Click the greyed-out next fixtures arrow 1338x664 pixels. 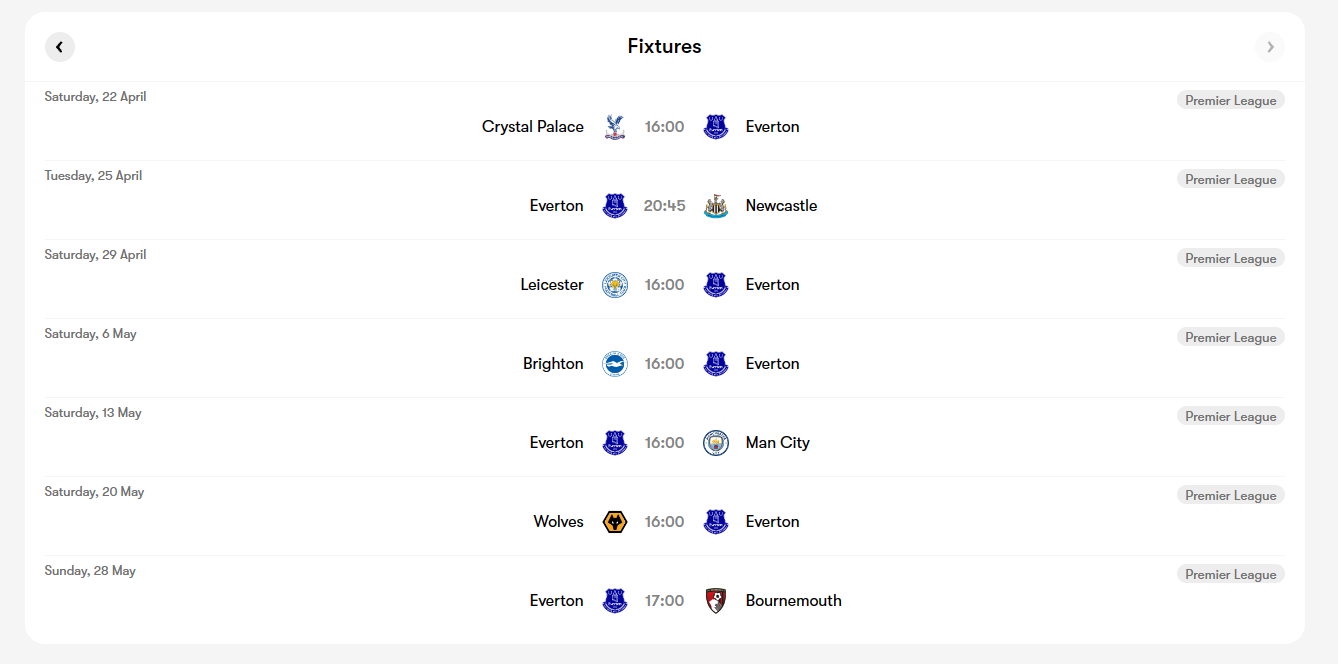click(1270, 47)
